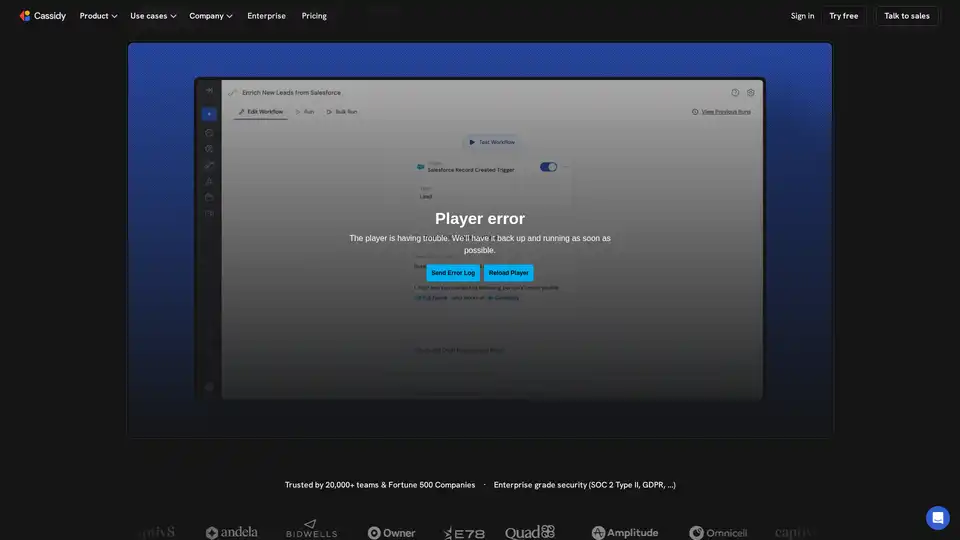960x540 pixels.
Task: Open the workflow settings gear icon
Action: point(751,92)
